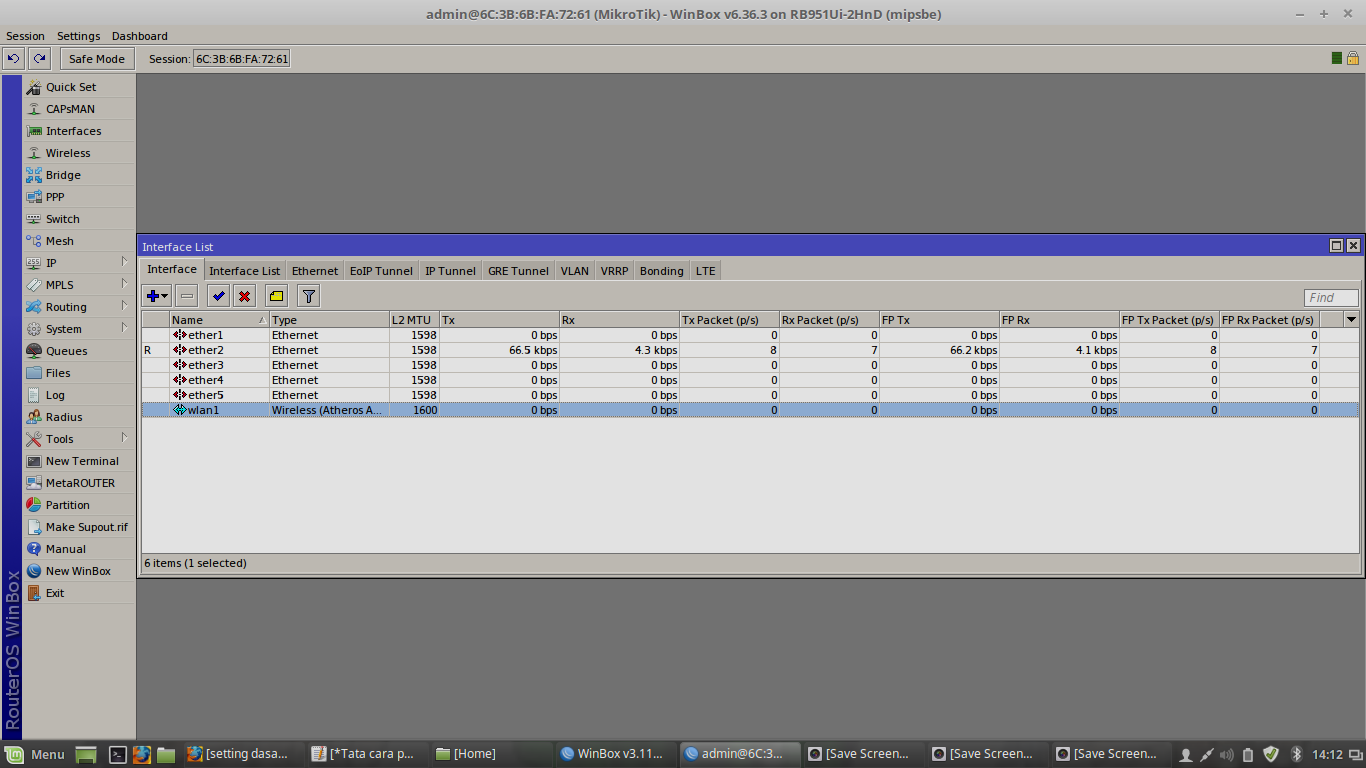Open Switch in sidebar

79,219
